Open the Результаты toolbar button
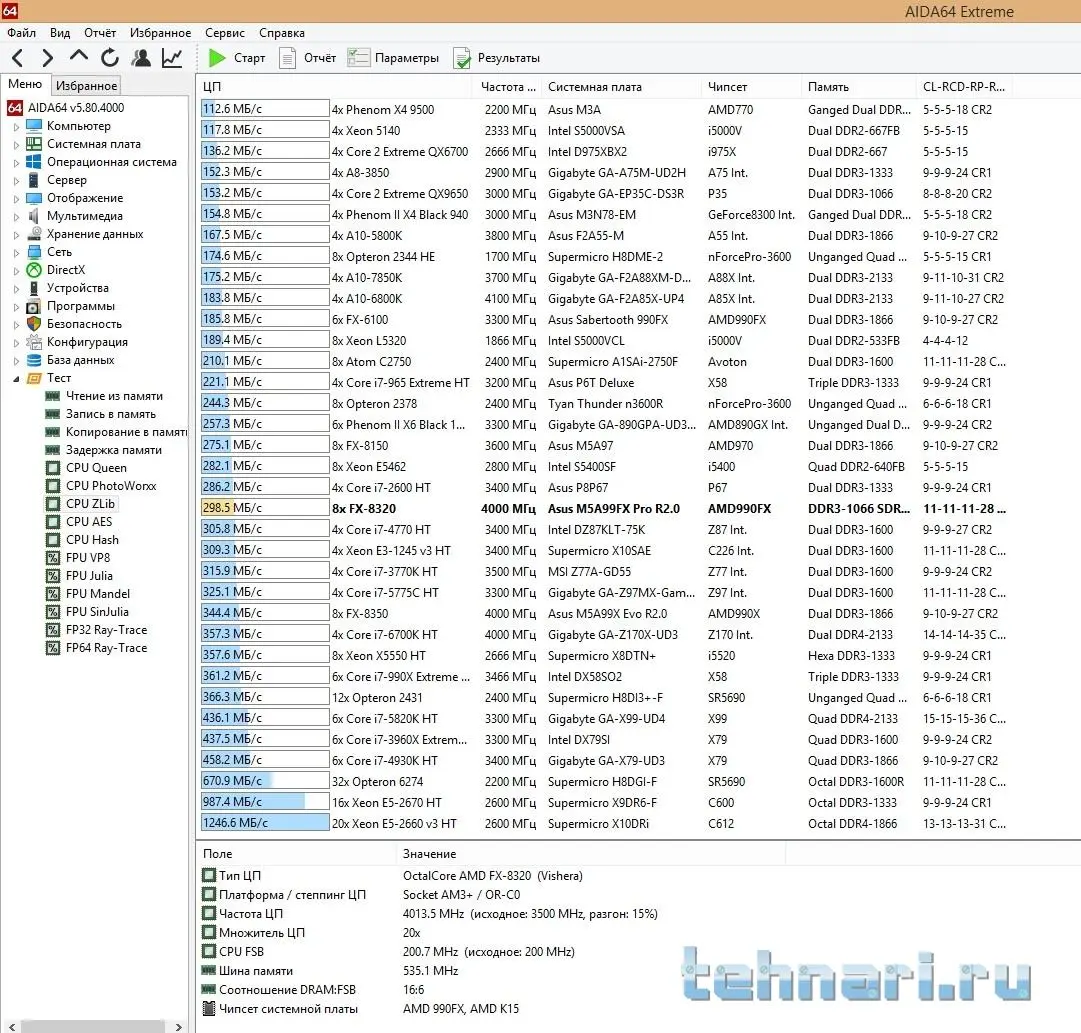1081x1033 pixels. click(496, 58)
